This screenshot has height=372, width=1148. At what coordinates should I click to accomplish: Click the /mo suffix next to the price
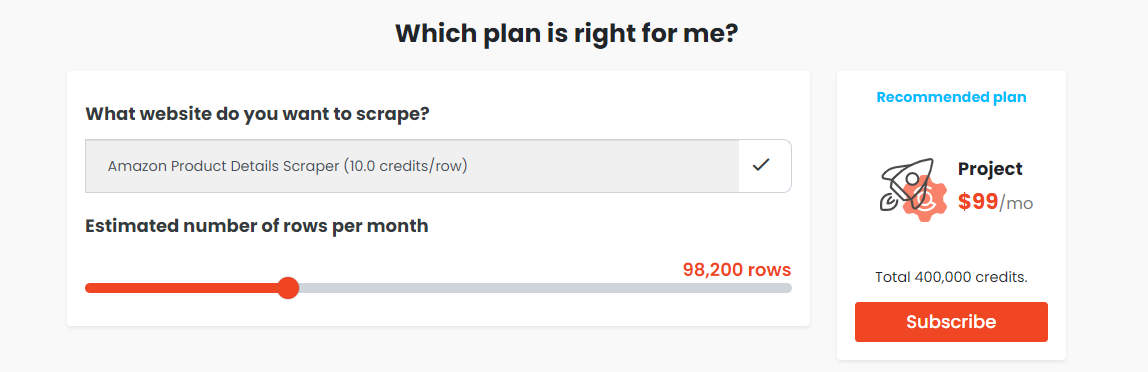pyautogui.click(x=1016, y=204)
